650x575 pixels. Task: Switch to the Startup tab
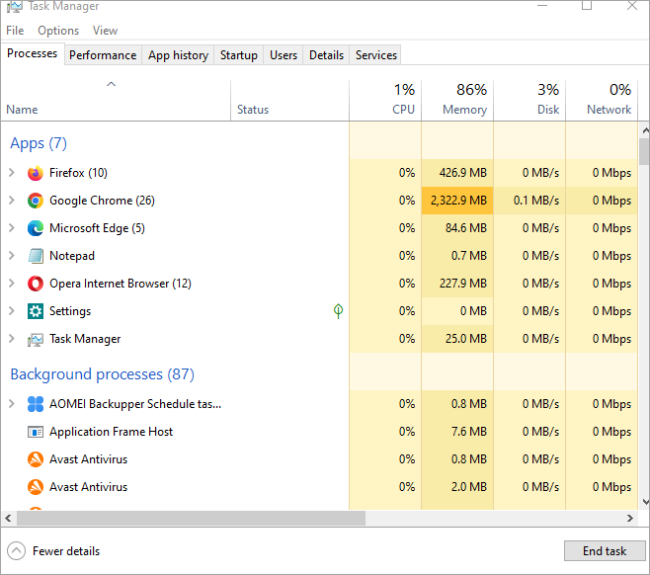[239, 55]
